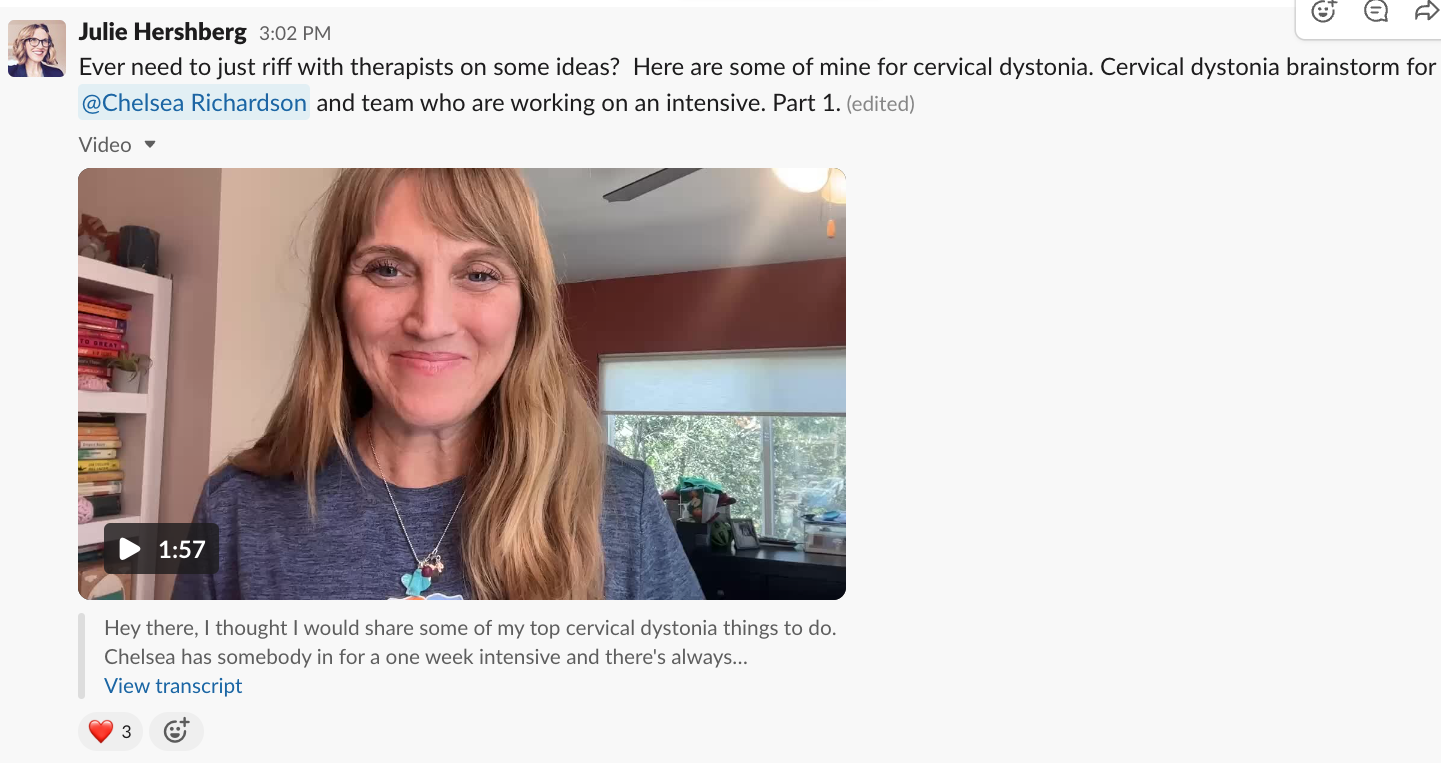Viewport: 1441px width, 766px height.
Task: Click the transcript preview starting 'Hey there'
Action: point(470,643)
